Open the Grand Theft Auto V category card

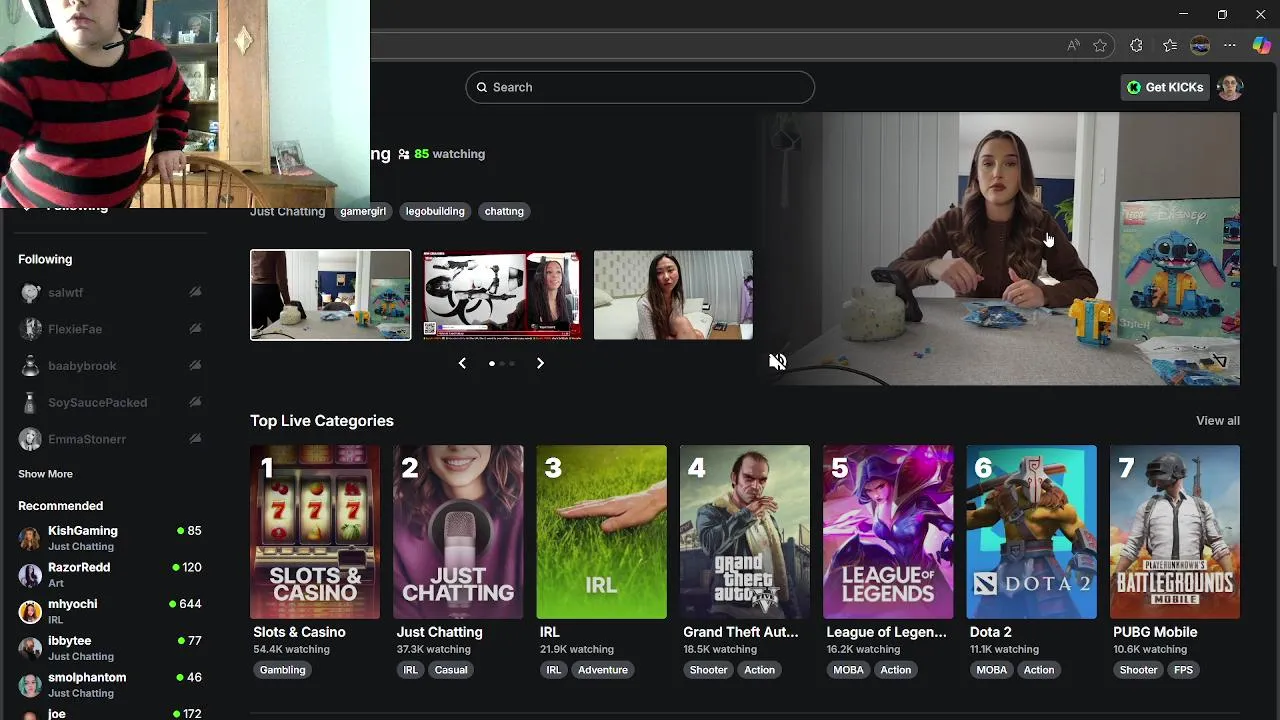[x=745, y=532]
